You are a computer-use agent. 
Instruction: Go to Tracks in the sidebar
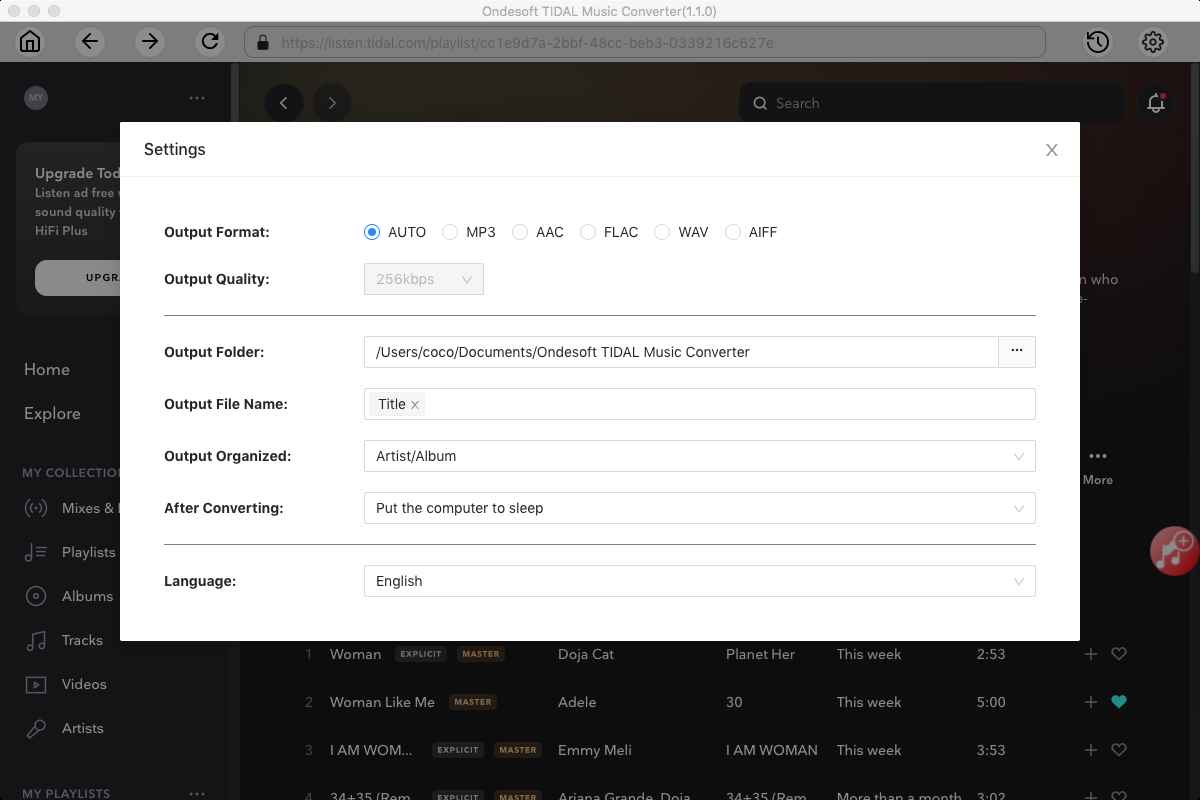pyautogui.click(x=82, y=640)
